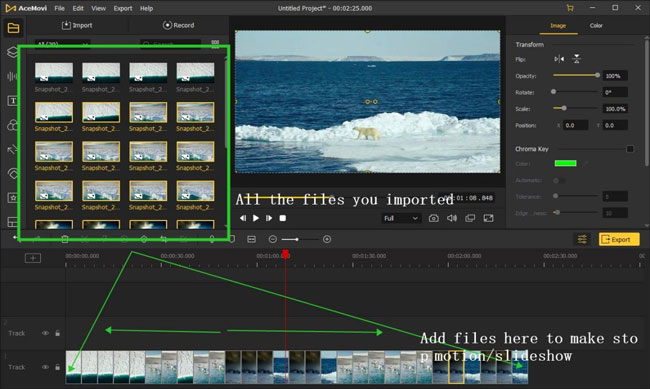Viewport: 650px width, 389px height.
Task: Flip the image horizontally
Action: [559, 59]
